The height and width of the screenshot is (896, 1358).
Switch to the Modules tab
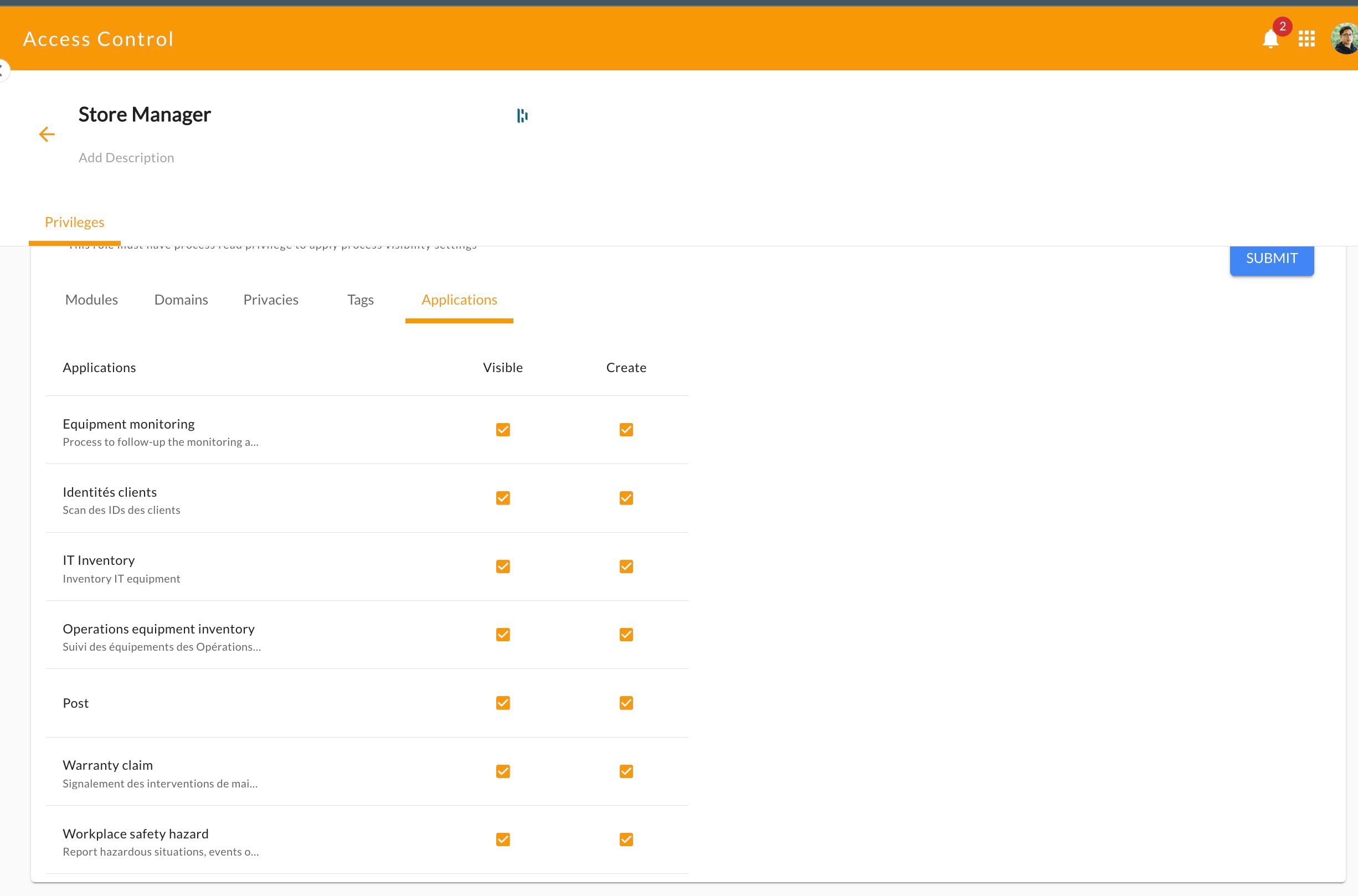click(91, 300)
